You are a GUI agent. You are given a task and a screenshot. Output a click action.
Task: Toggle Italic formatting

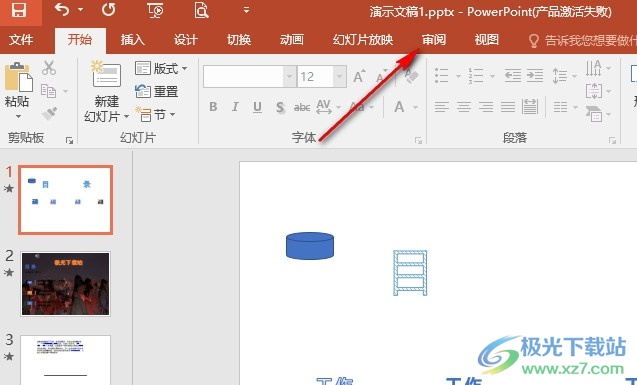[235, 107]
